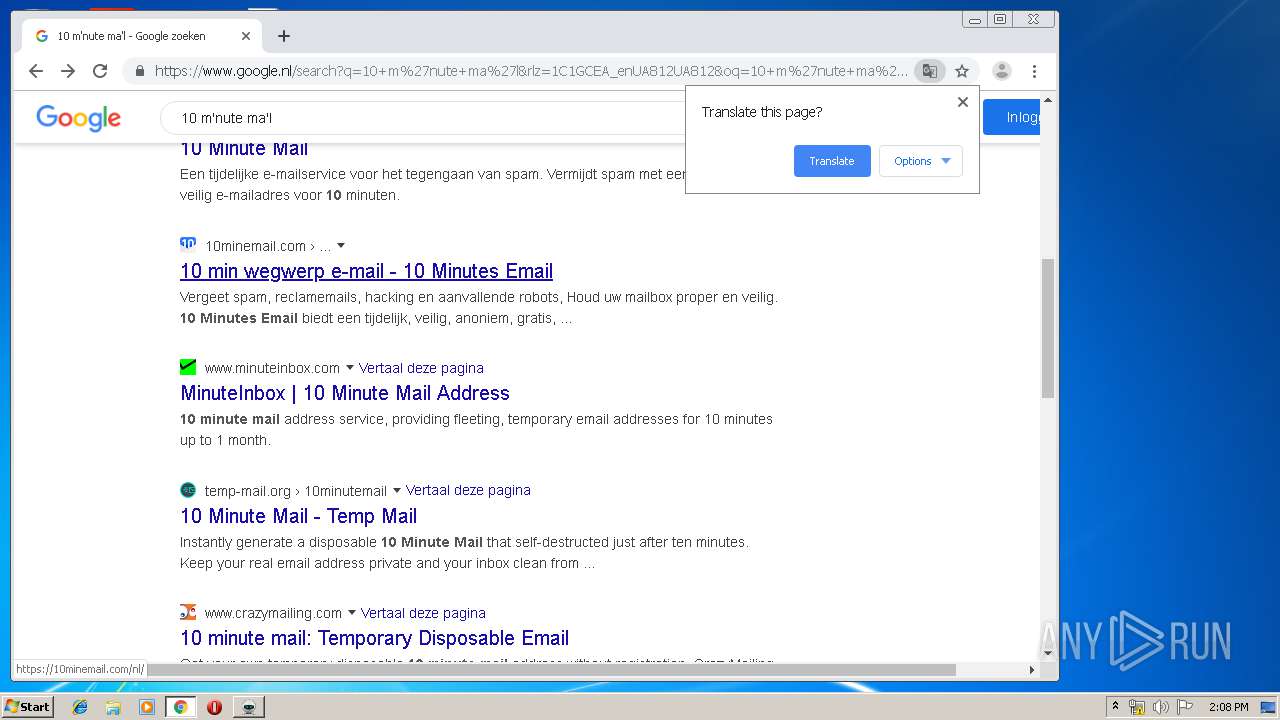Open 10 Minute Mail - Temp Mail result
Image resolution: width=1280 pixels, height=720 pixels.
298,516
